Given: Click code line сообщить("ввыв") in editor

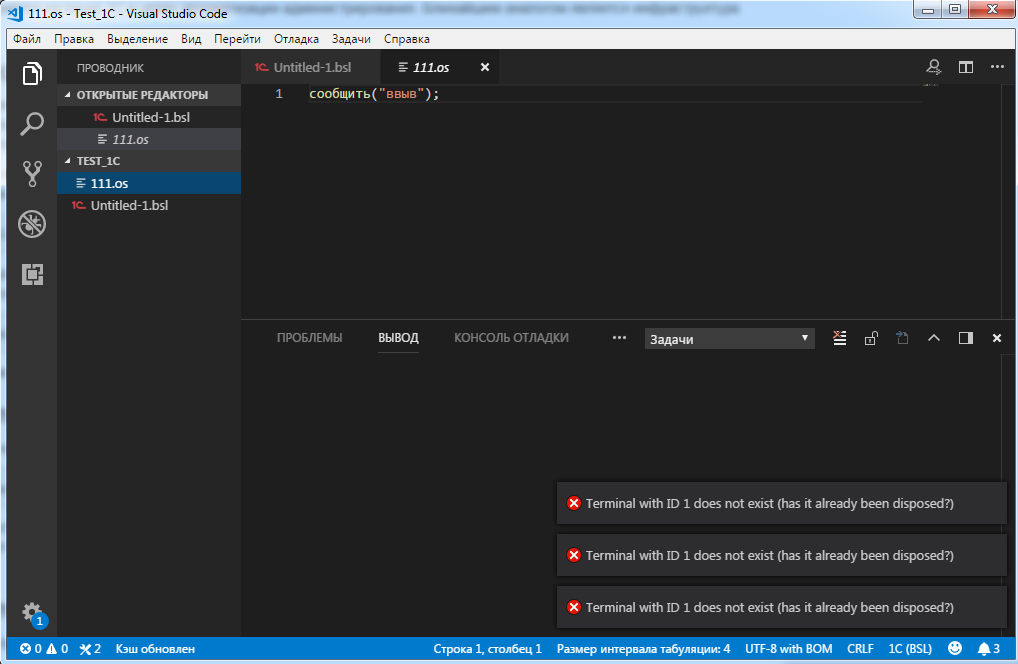Looking at the screenshot, I should click(x=374, y=94).
